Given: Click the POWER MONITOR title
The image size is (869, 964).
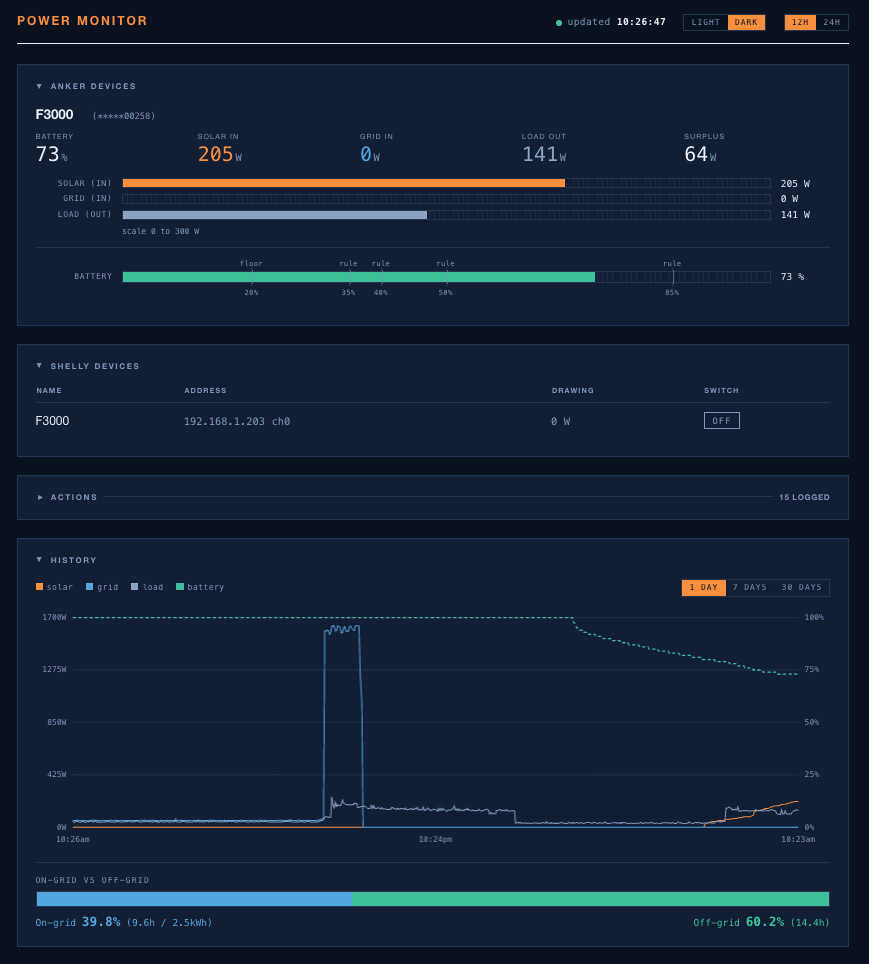Looking at the screenshot, I should click(82, 20).
